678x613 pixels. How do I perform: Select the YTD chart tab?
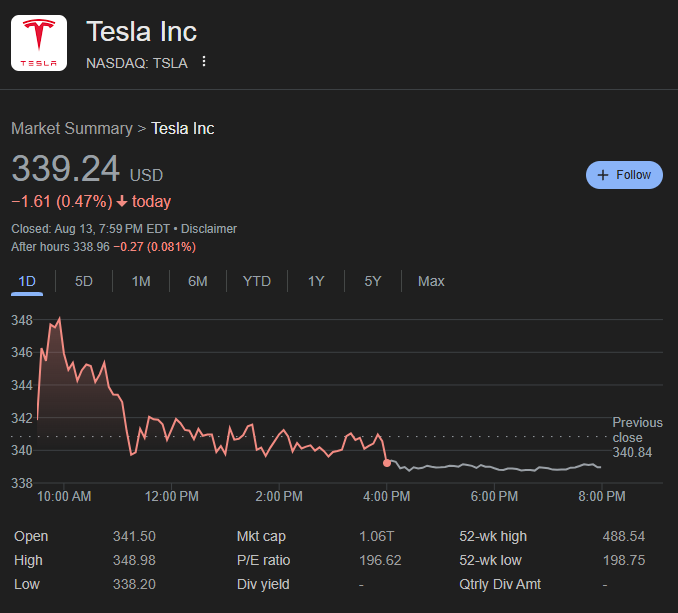[257, 281]
